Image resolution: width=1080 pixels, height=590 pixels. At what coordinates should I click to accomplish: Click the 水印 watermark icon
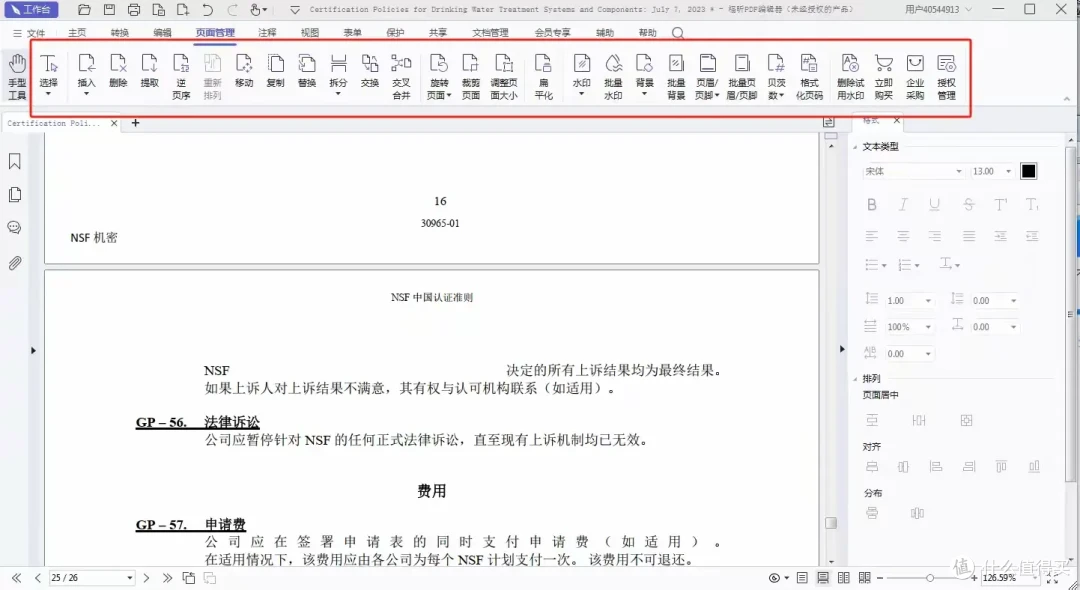point(582,65)
